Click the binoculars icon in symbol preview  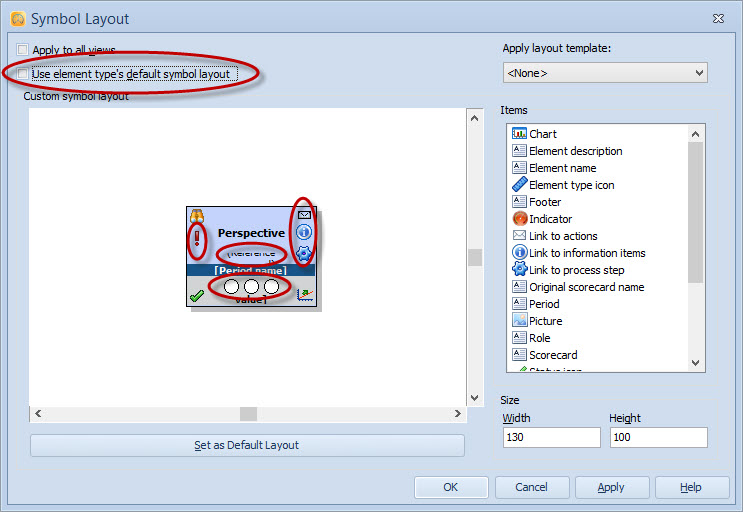(197, 215)
